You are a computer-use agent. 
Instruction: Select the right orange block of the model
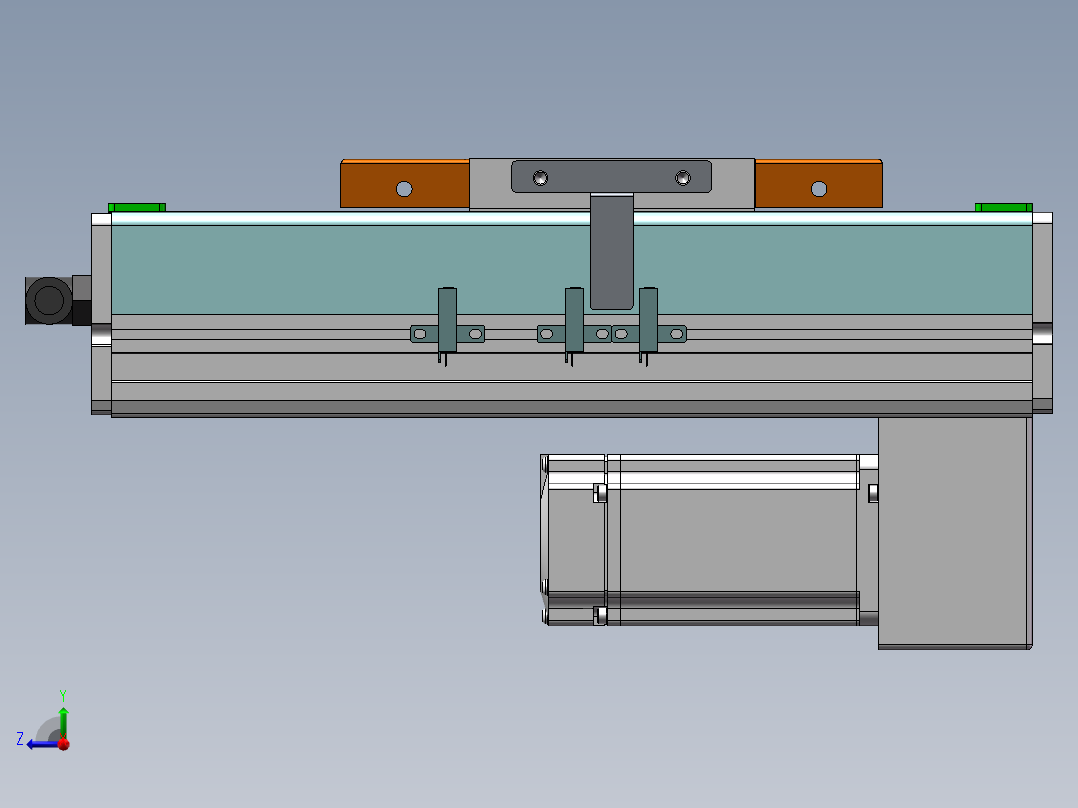click(x=818, y=184)
